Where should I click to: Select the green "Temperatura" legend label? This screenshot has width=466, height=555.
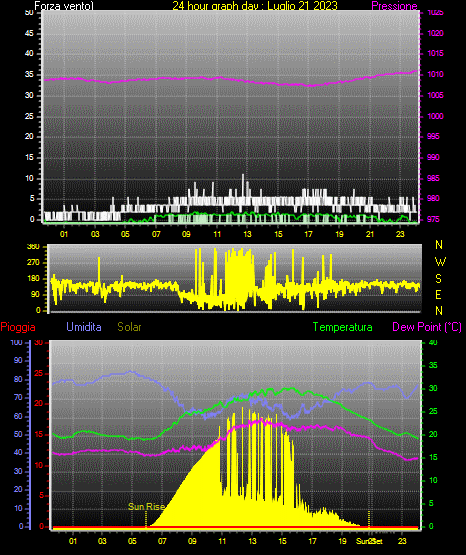[x=343, y=327]
